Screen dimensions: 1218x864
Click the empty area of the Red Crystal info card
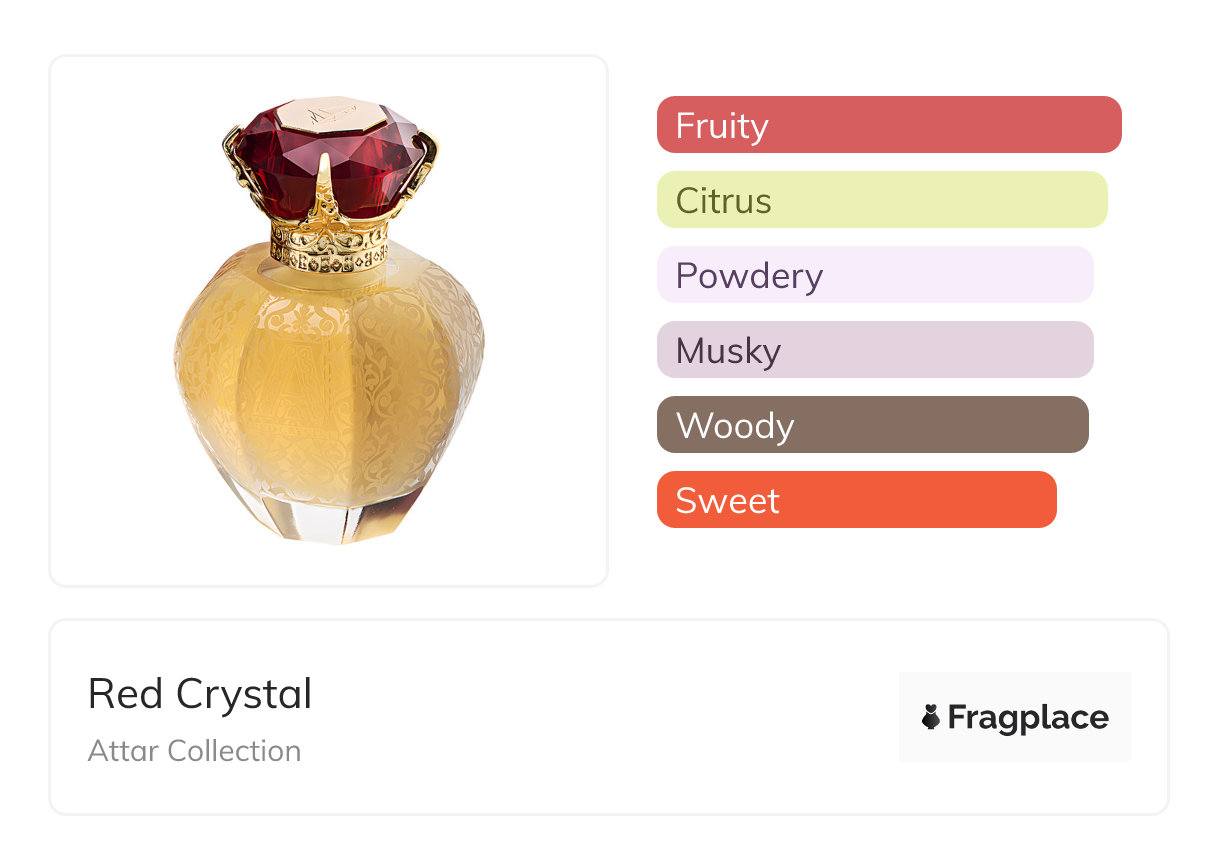click(x=600, y=717)
